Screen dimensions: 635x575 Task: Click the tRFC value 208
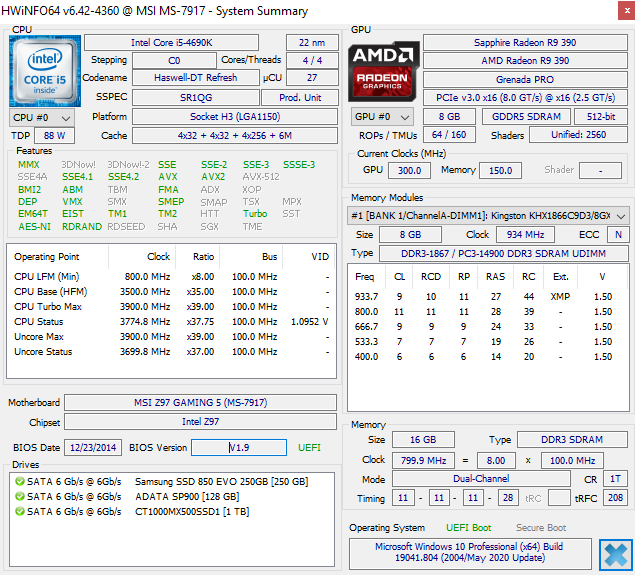pyautogui.click(x=615, y=498)
